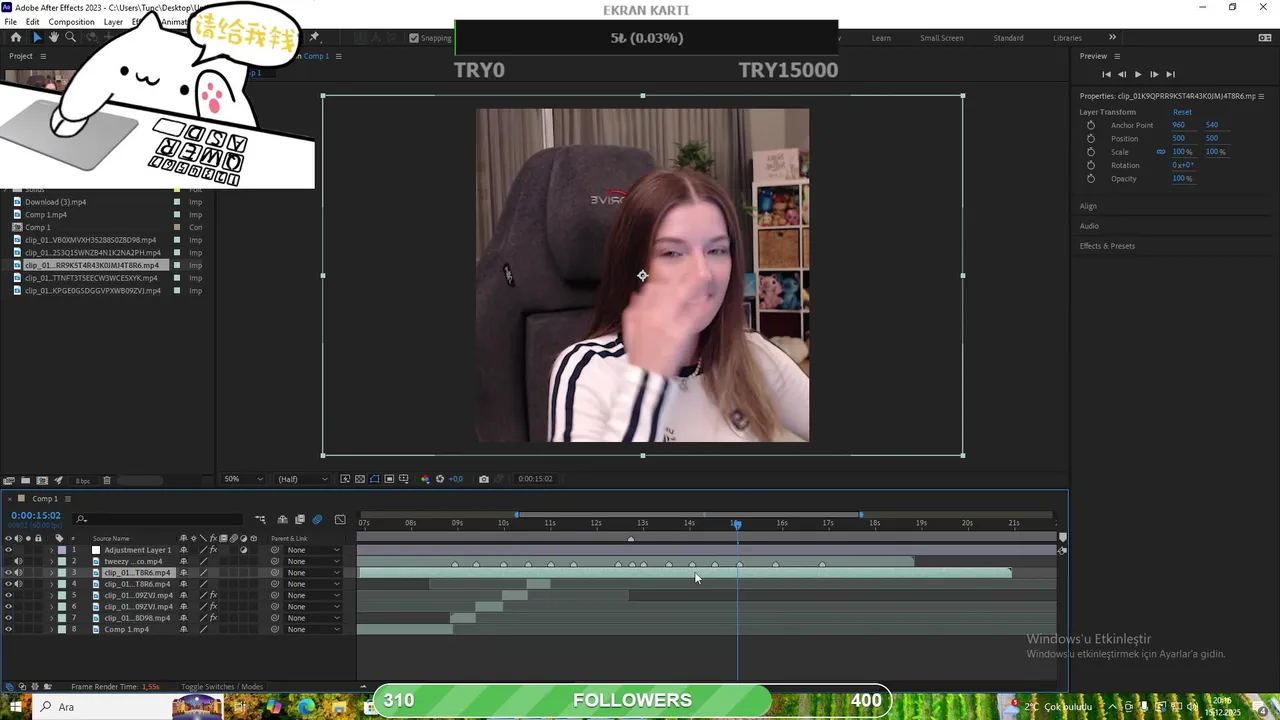This screenshot has width=1280, height=720.
Task: Toggle the Scale stopwatch
Action: (x=1090, y=152)
